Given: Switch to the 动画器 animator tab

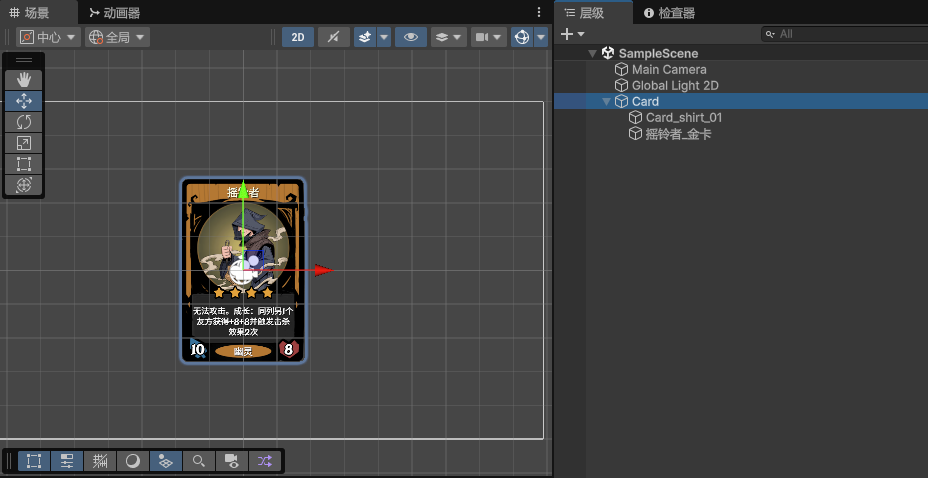Looking at the screenshot, I should (x=114, y=13).
